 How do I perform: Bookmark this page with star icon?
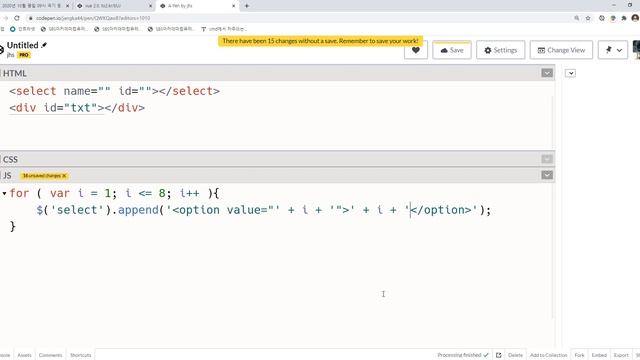[588, 18]
